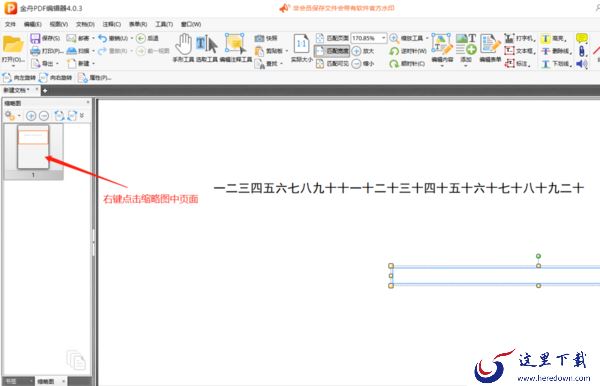Take a snapshot with 快照
Screen dimensions: 600x386
[x=266, y=38]
